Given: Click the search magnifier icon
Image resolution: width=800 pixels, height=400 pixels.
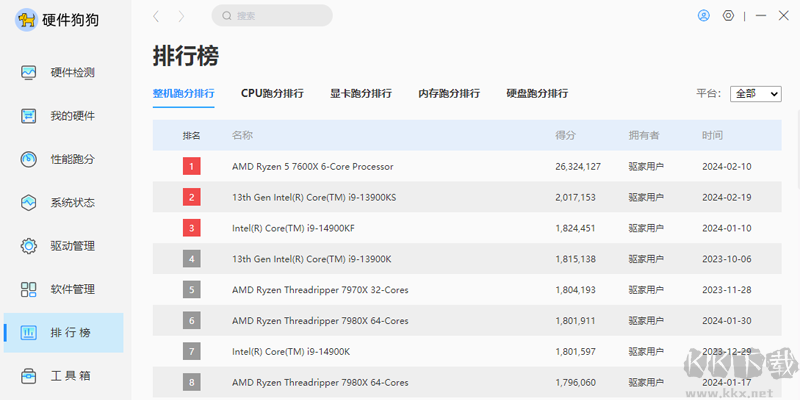Looking at the screenshot, I should [x=227, y=16].
